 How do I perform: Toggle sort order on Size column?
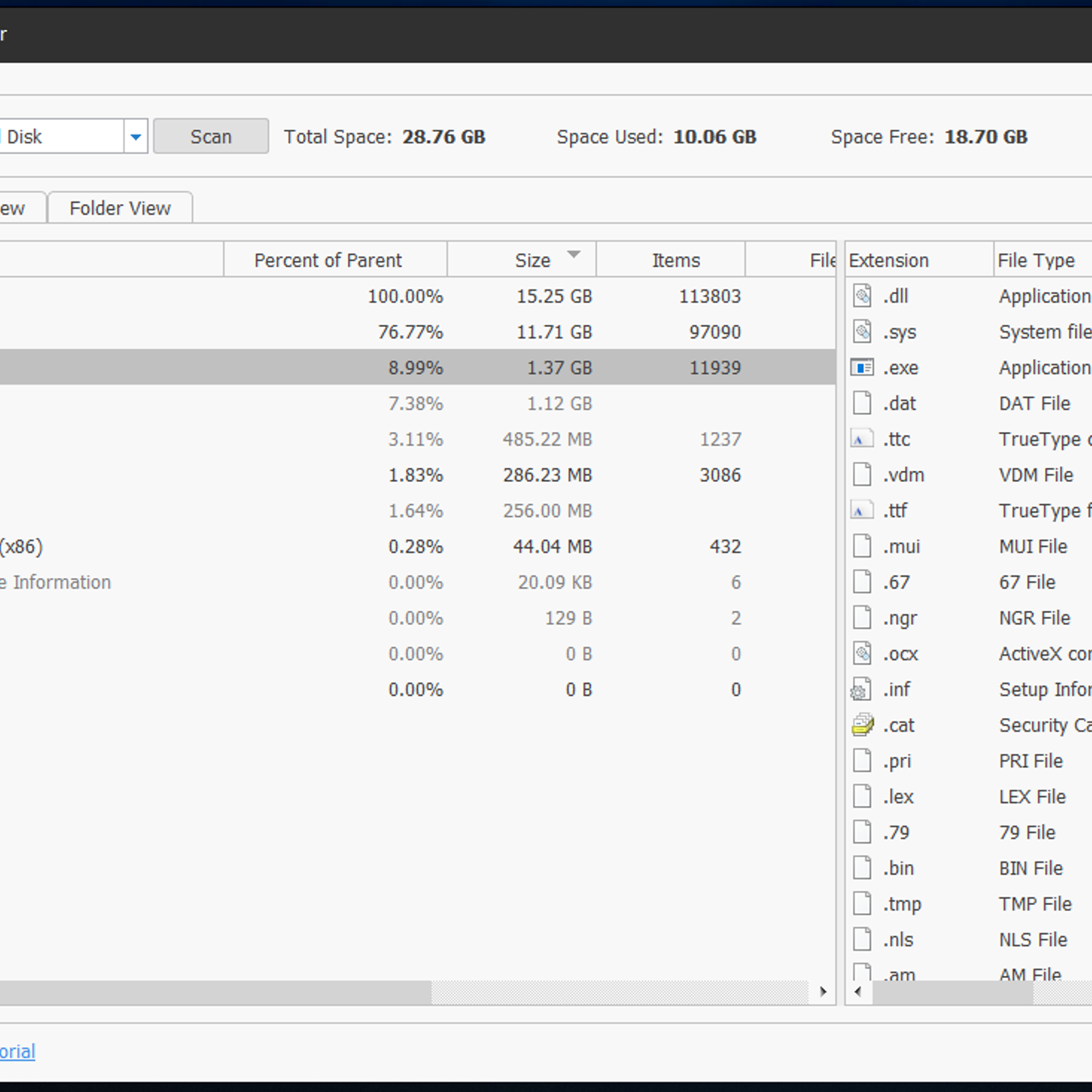(x=533, y=260)
